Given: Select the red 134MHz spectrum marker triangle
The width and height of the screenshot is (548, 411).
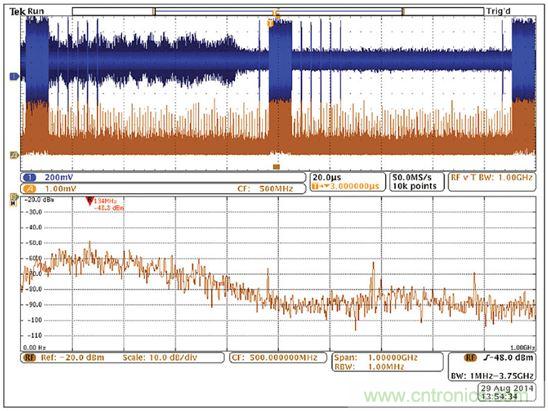Looking at the screenshot, I should (x=89, y=201).
